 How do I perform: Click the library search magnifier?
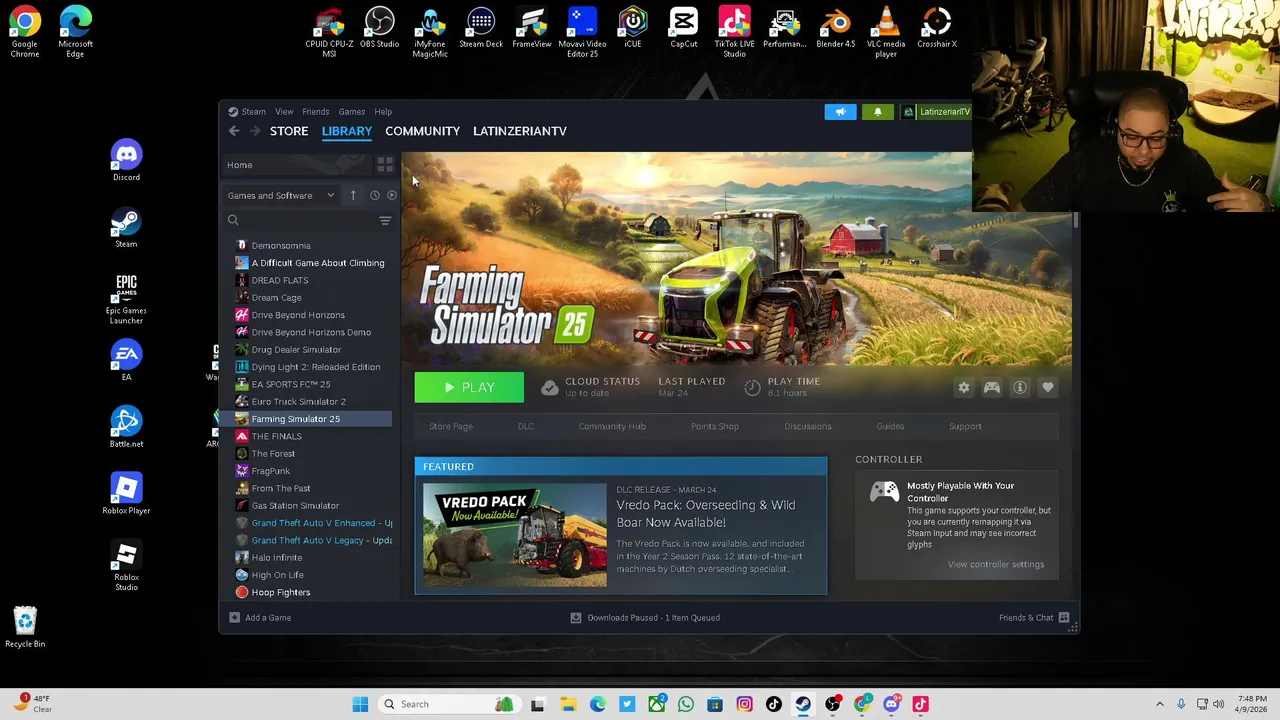tap(233, 221)
